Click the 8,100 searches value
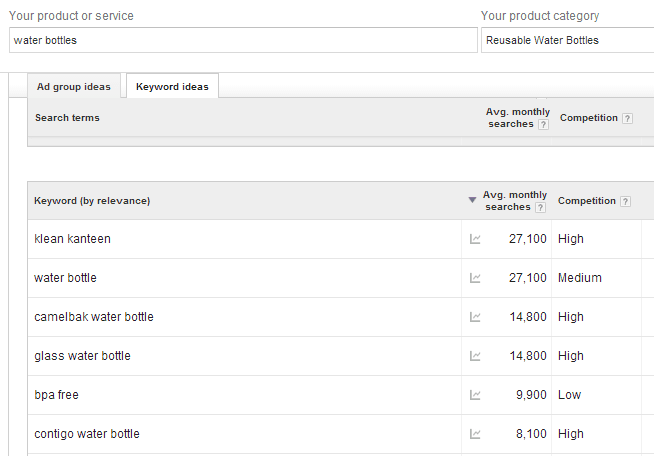 pyautogui.click(x=531, y=434)
